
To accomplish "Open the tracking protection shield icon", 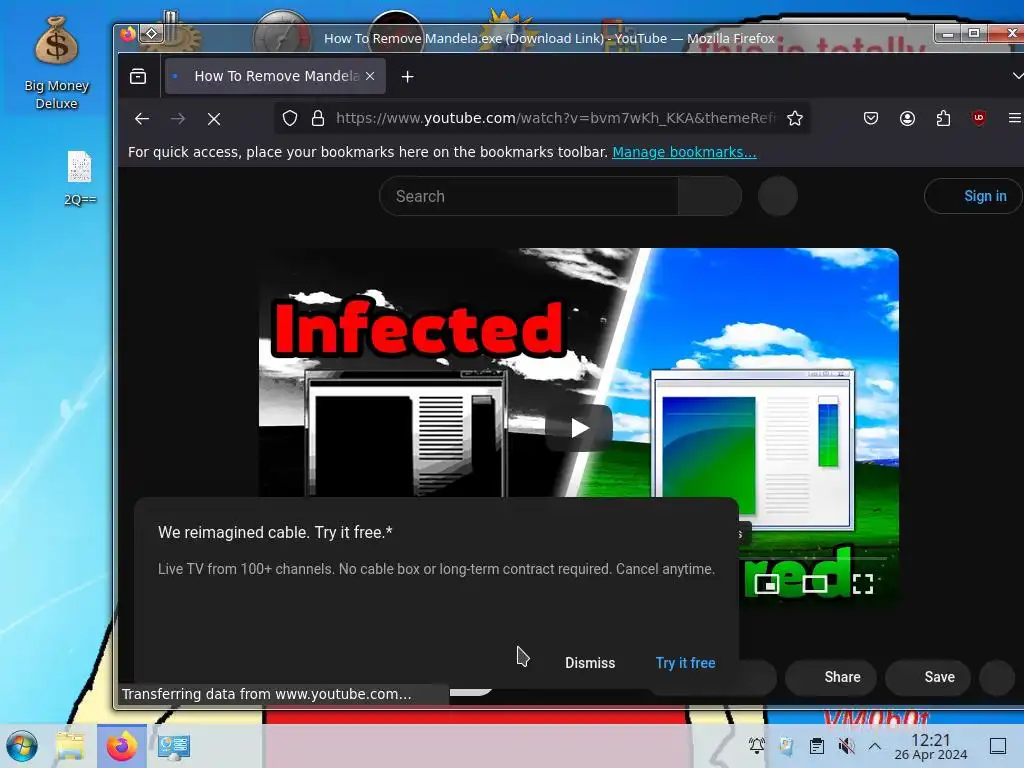I will point(290,118).
